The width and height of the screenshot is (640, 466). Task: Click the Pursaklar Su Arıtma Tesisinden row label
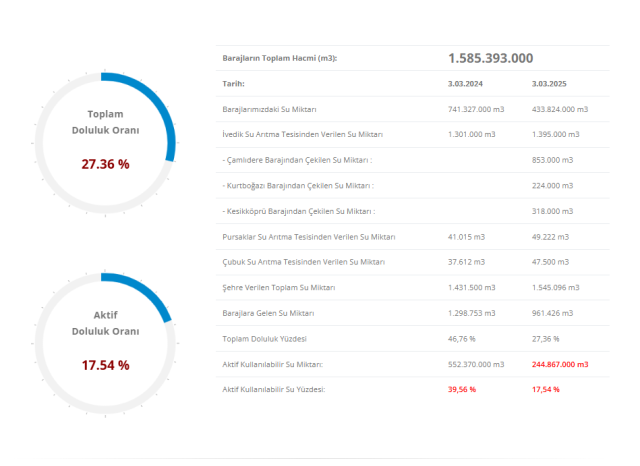tap(308, 237)
